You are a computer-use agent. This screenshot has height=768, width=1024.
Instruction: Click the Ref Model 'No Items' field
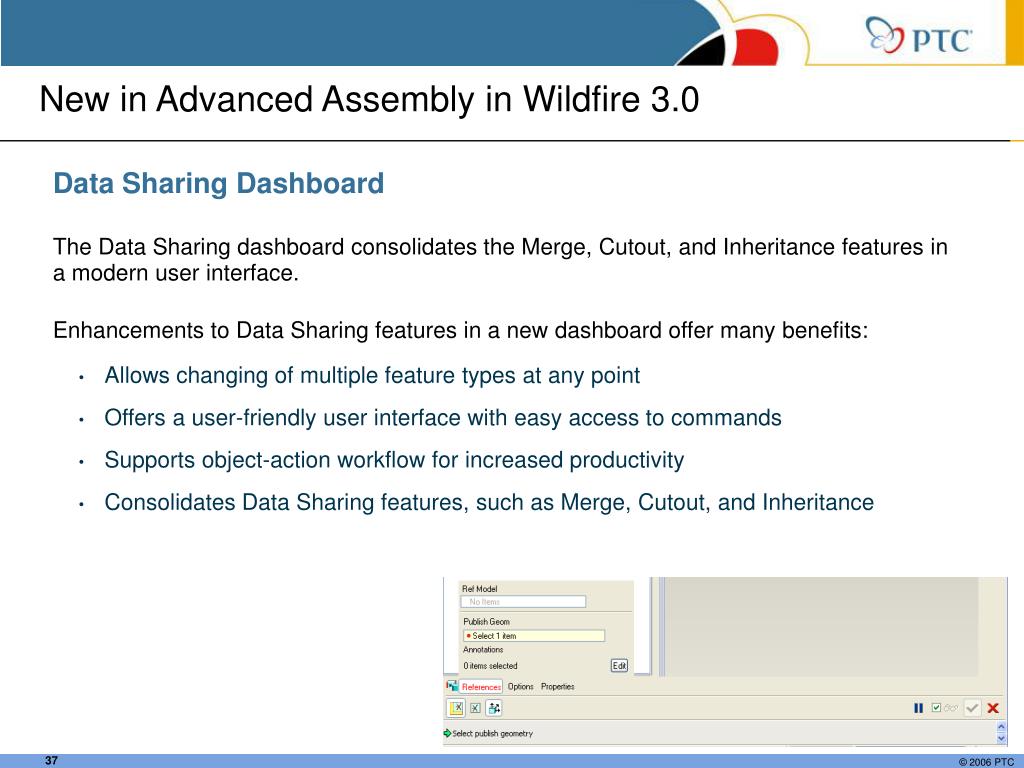pyautogui.click(x=523, y=601)
